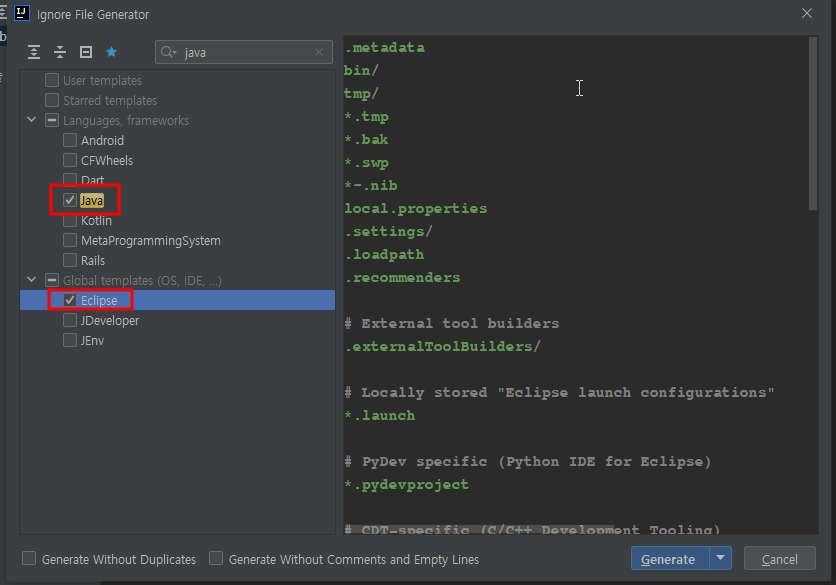
Task: Toggle the Languages, frameworks group checkbox
Action: [52, 120]
